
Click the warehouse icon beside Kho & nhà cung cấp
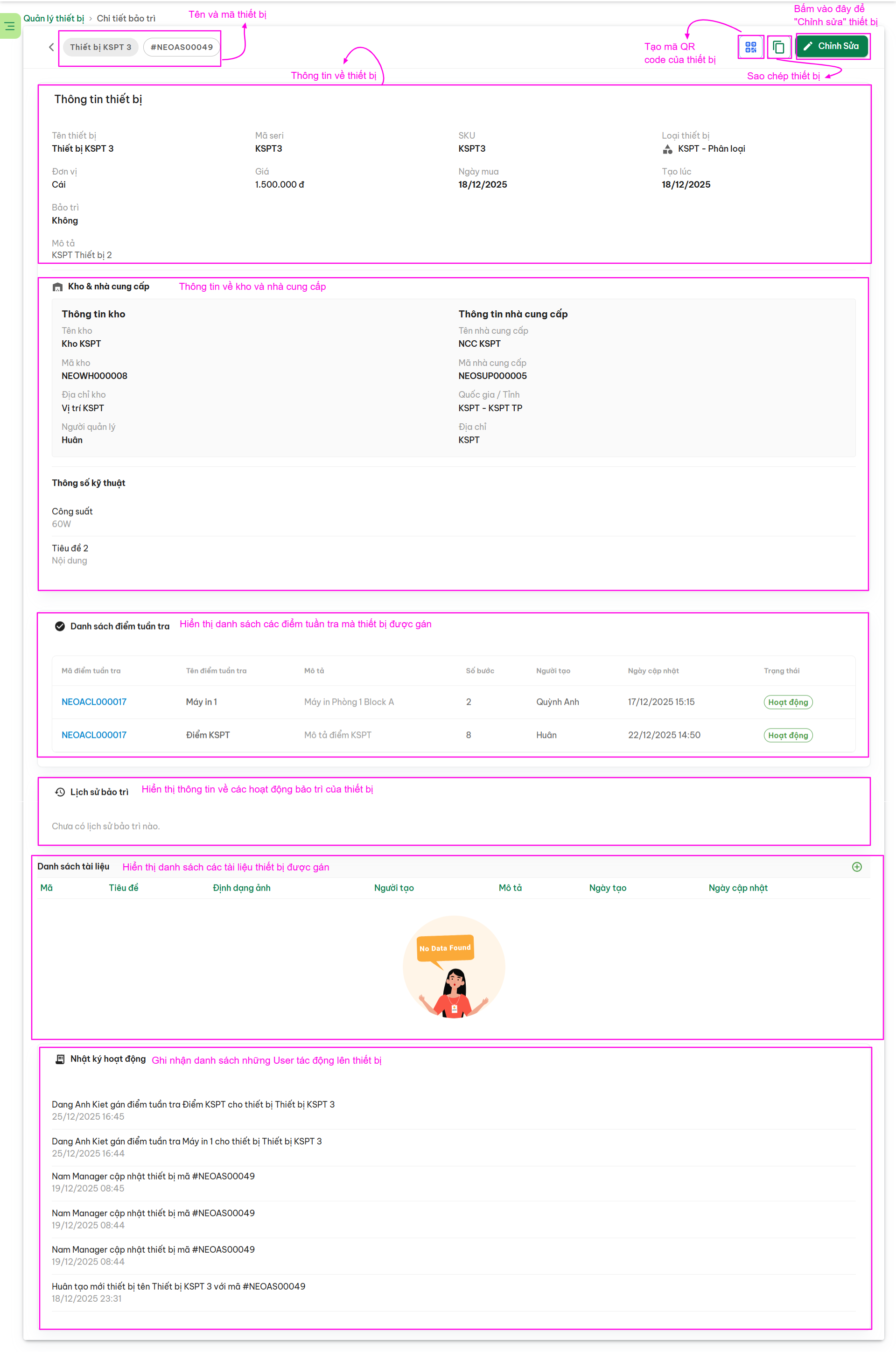58,287
